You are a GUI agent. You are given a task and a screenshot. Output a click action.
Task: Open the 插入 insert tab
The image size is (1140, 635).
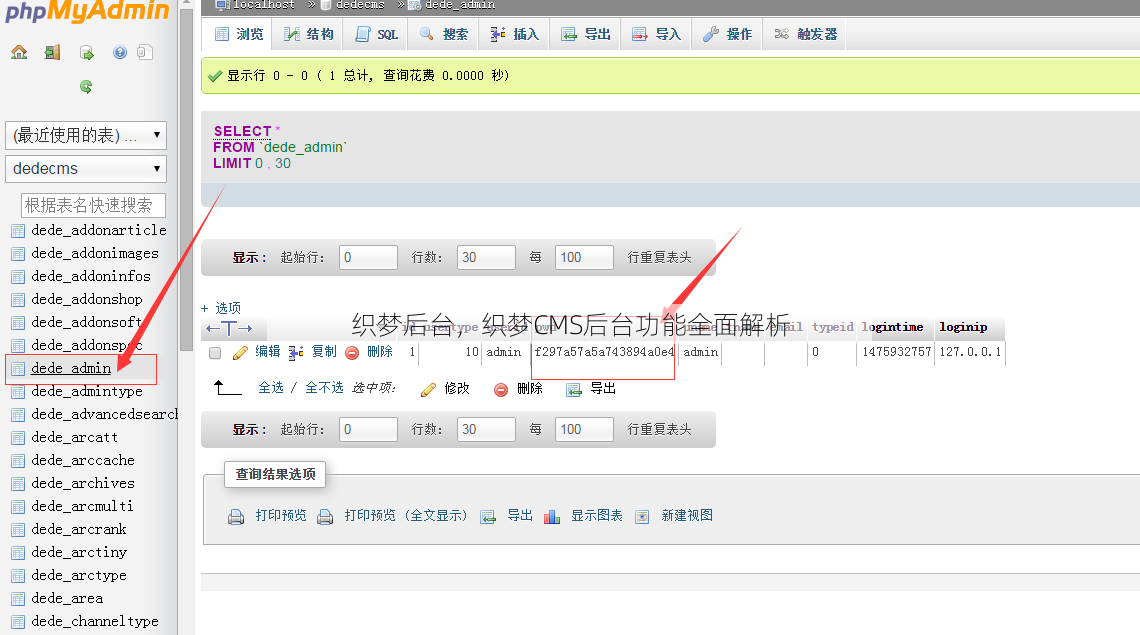[514, 34]
